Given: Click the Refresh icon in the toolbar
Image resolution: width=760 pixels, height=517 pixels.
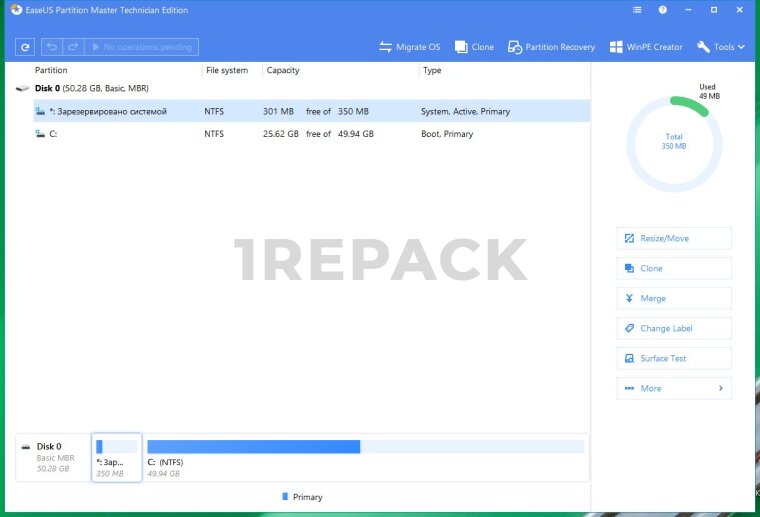Looking at the screenshot, I should point(25,47).
